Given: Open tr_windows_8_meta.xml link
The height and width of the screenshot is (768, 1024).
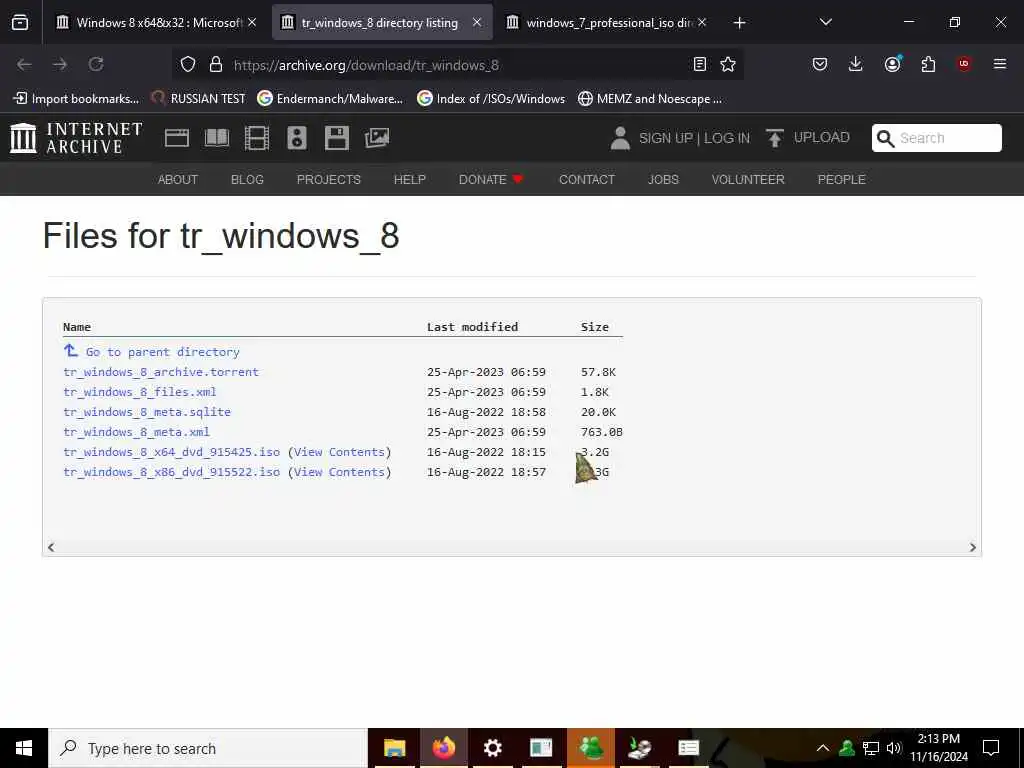Looking at the screenshot, I should pos(136,432).
